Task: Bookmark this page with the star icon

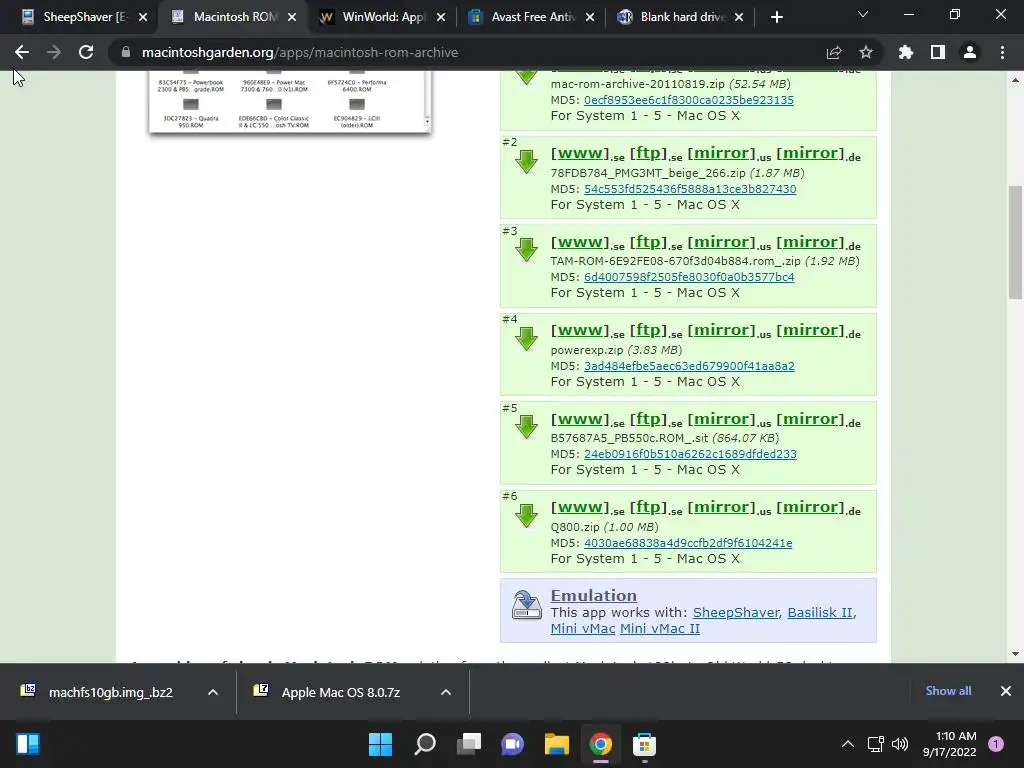Action: tap(866, 52)
